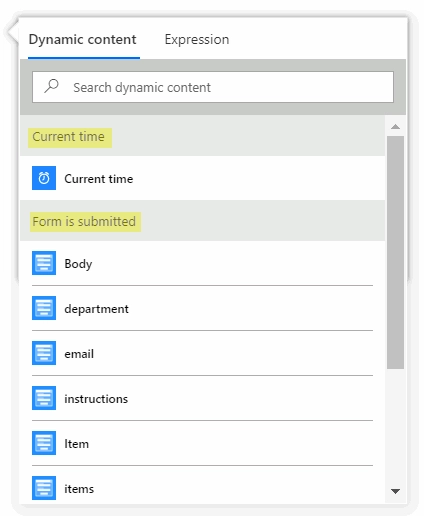Select the Dynamic content tab
Image resolution: width=424 pixels, height=516 pixels.
tap(83, 39)
